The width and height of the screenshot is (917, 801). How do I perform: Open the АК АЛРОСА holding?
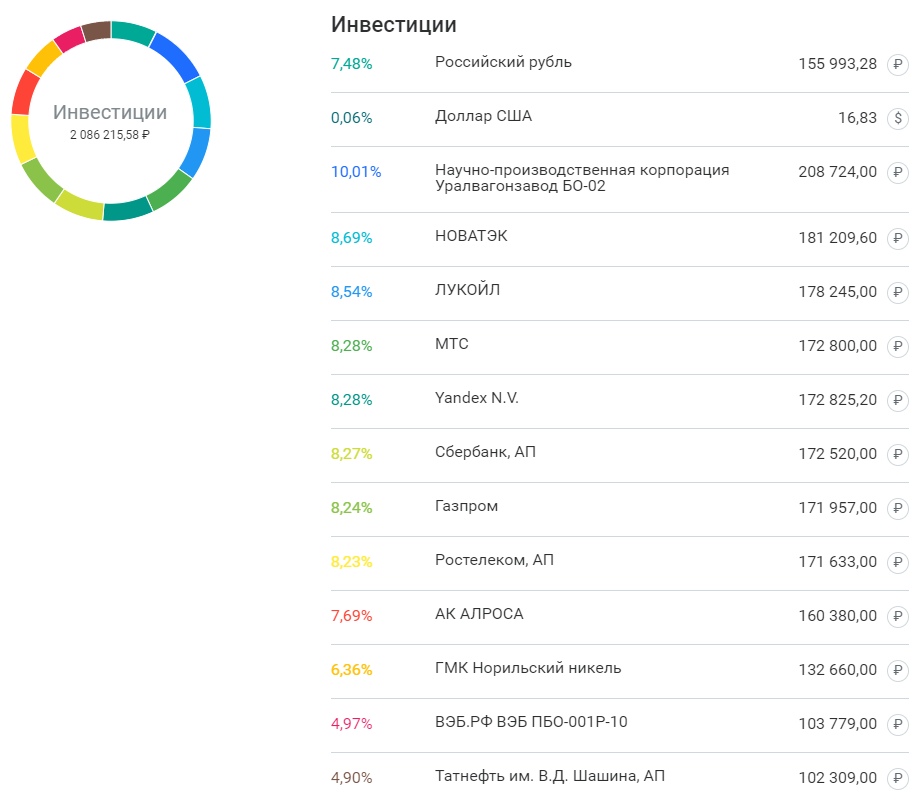479,614
